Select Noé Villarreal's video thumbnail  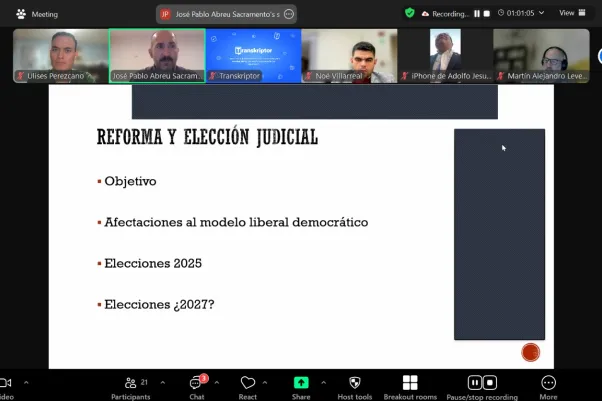point(348,55)
